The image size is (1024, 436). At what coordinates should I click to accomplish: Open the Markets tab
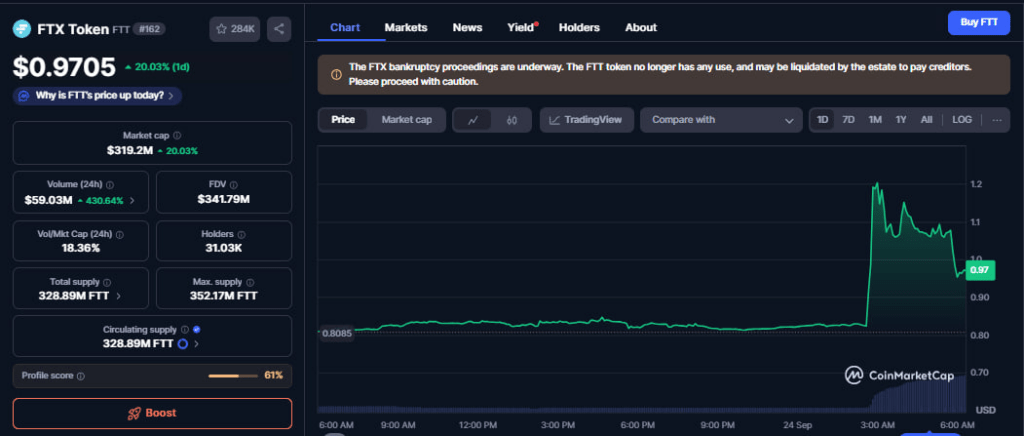[406, 27]
